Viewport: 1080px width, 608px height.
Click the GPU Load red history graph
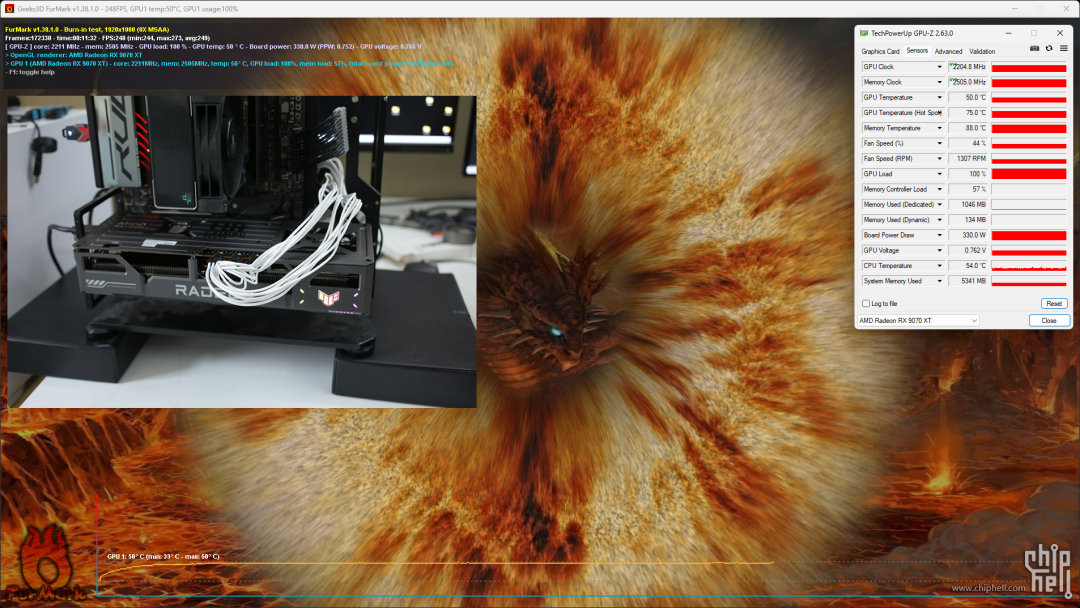[1029, 174]
